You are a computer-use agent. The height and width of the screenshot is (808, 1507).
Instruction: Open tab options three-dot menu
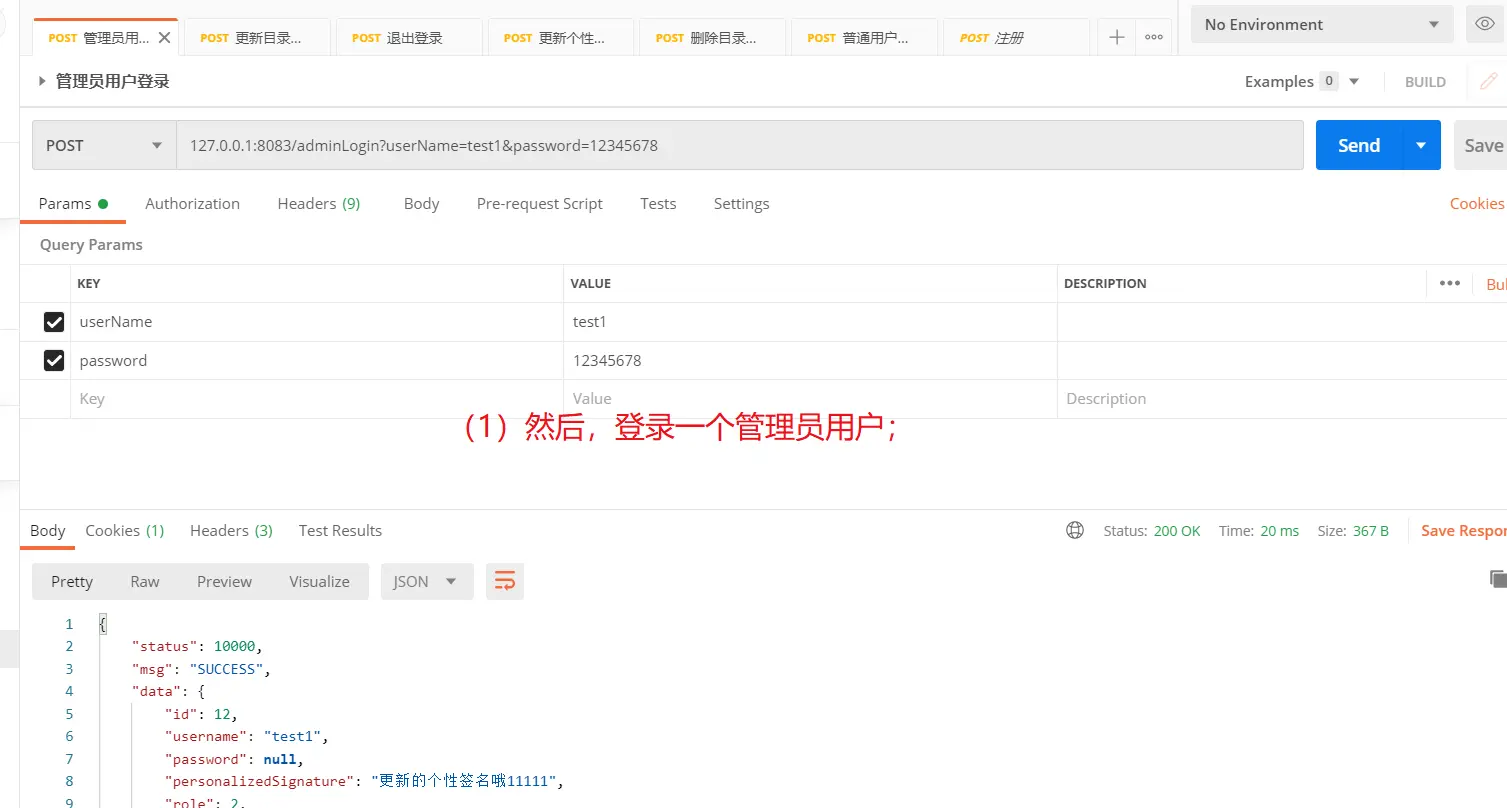coord(1153,38)
